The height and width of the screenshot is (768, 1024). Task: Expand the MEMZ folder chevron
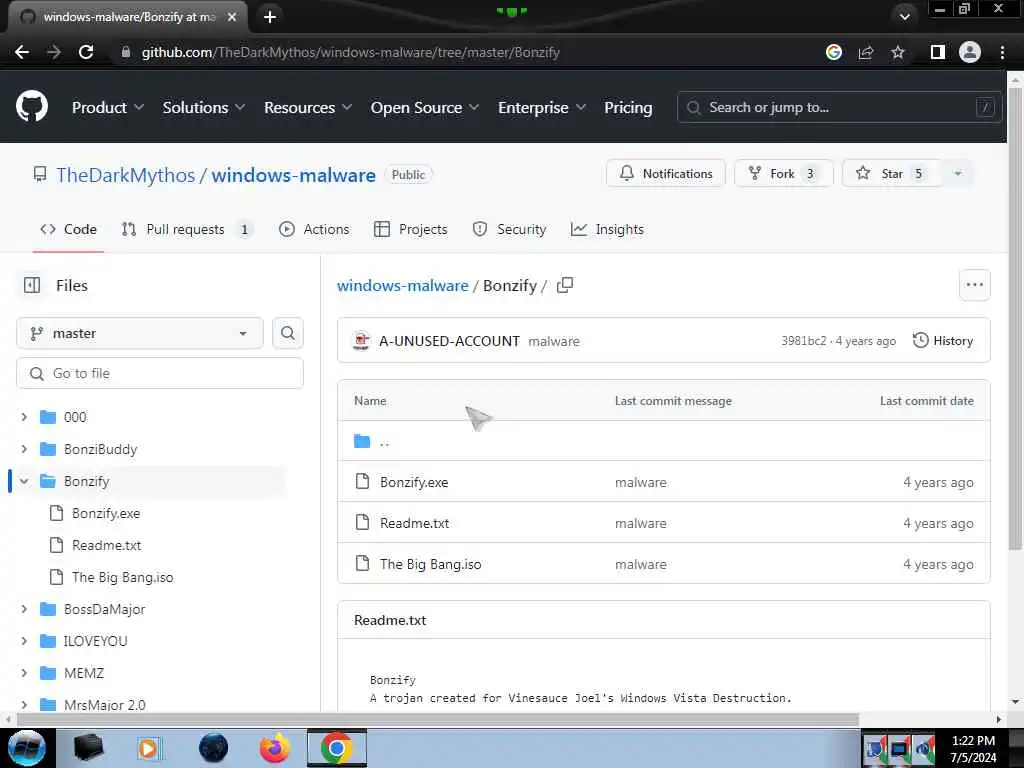pyautogui.click(x=24, y=673)
